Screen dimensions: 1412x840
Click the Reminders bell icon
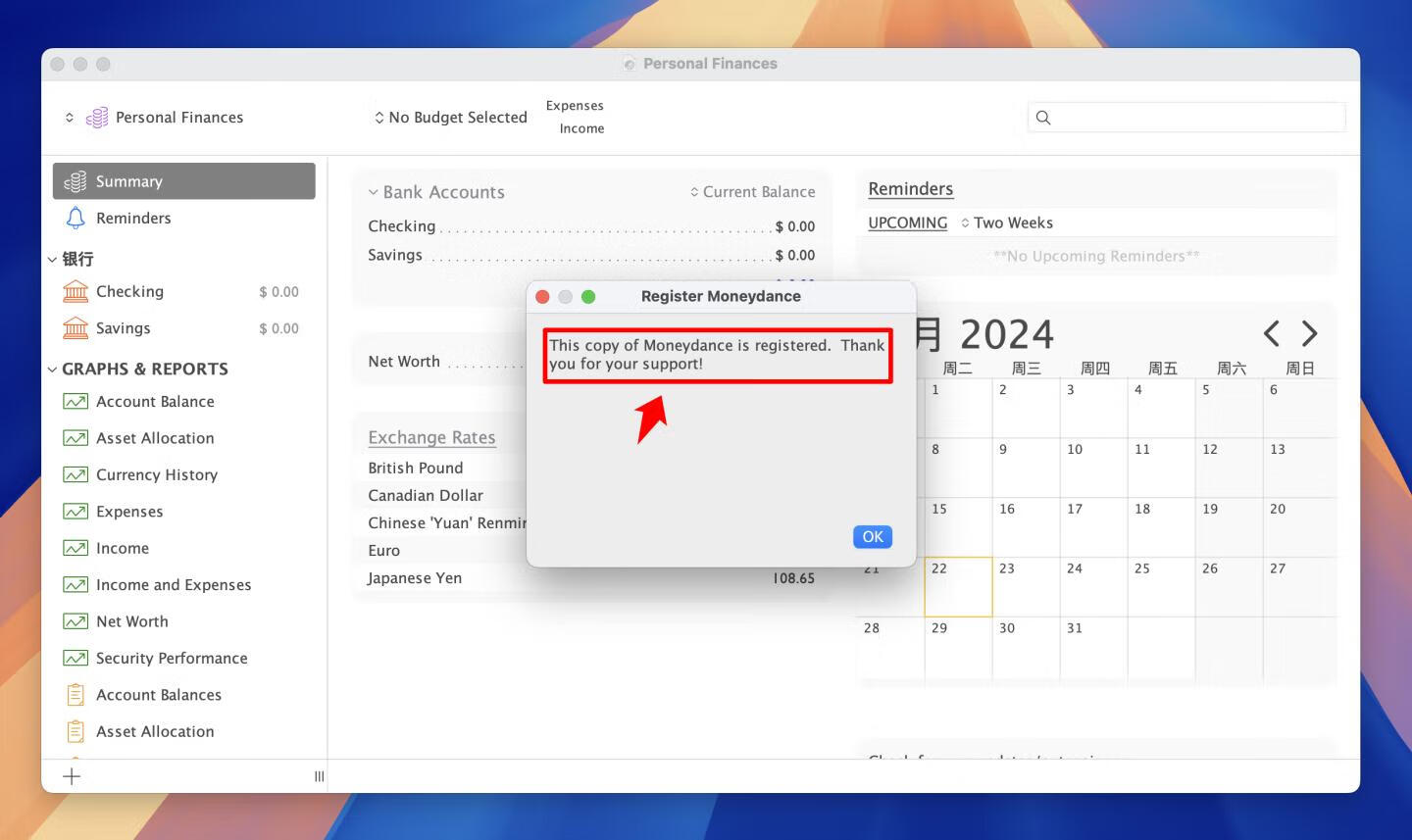pos(76,218)
